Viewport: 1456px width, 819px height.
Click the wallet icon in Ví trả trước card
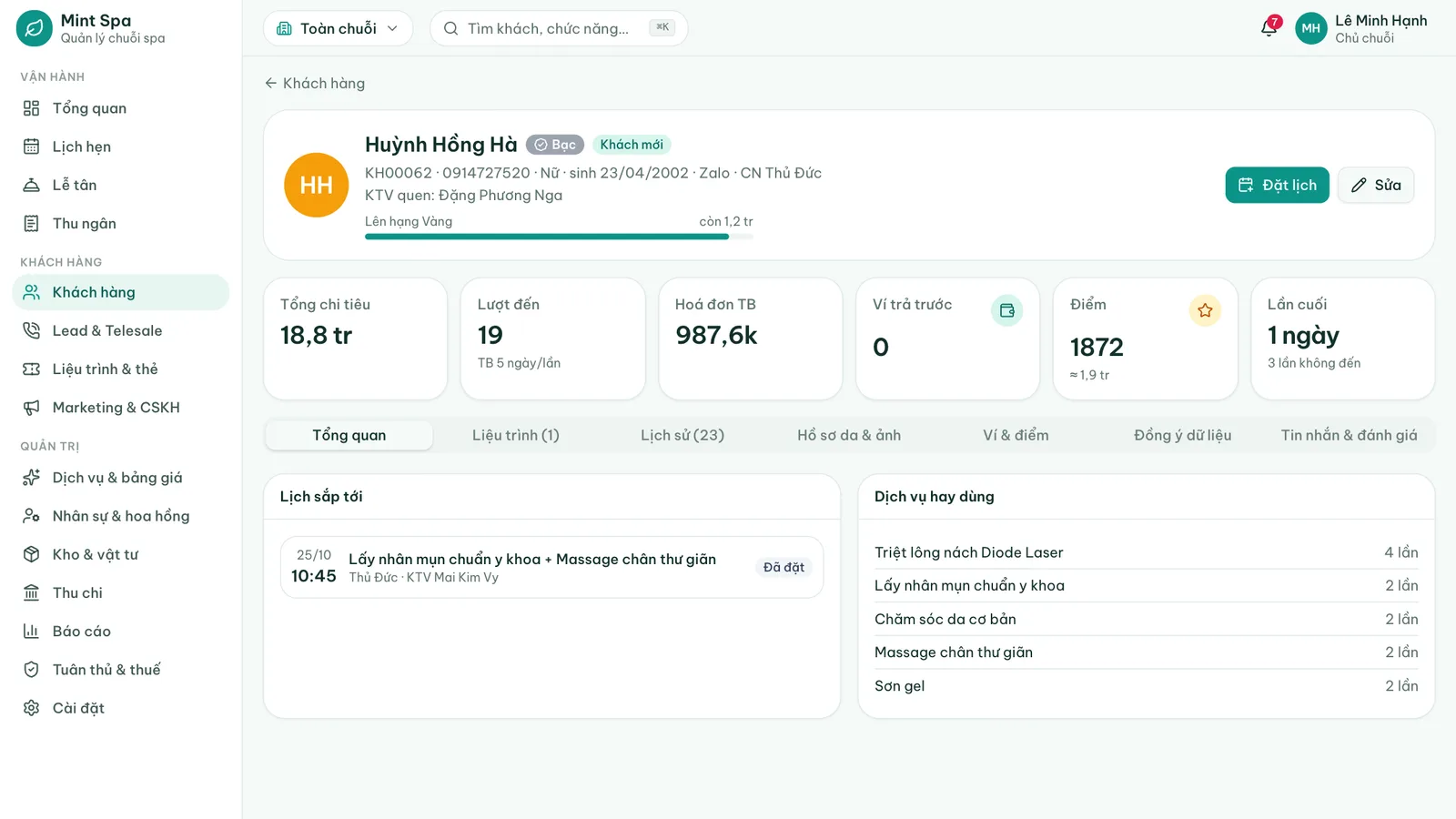click(1006, 310)
